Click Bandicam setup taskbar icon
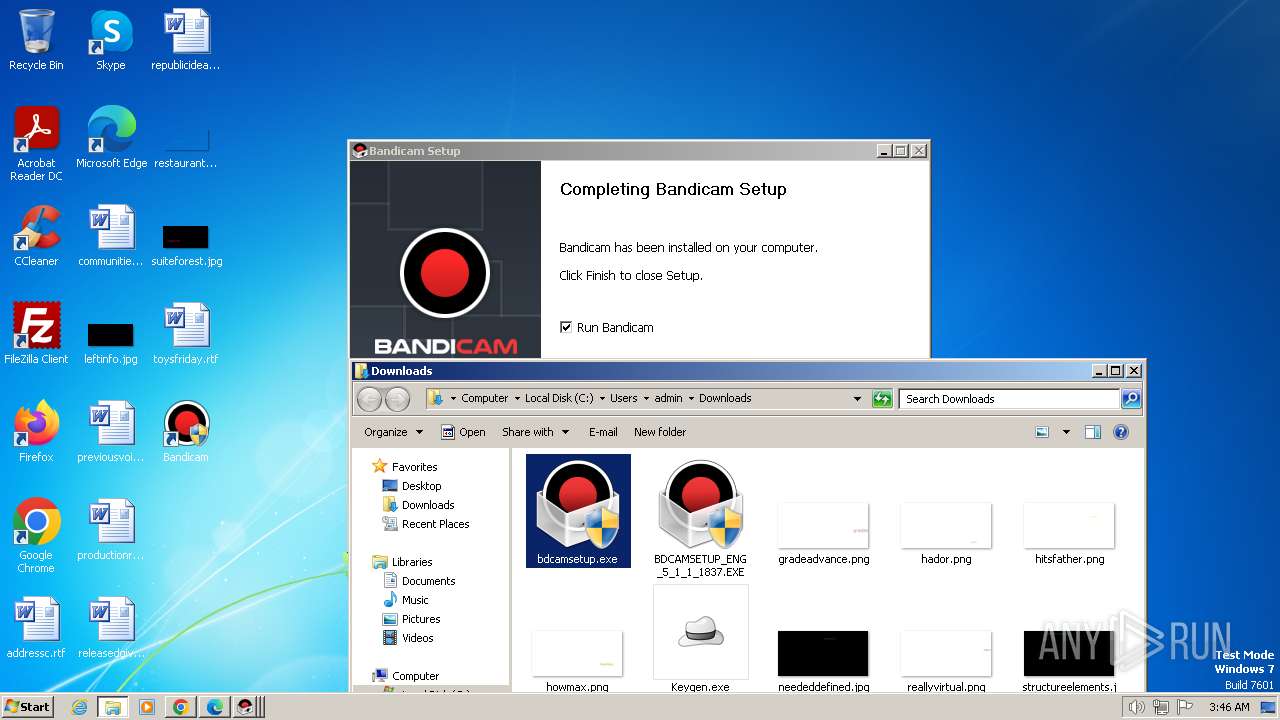 click(x=247, y=707)
